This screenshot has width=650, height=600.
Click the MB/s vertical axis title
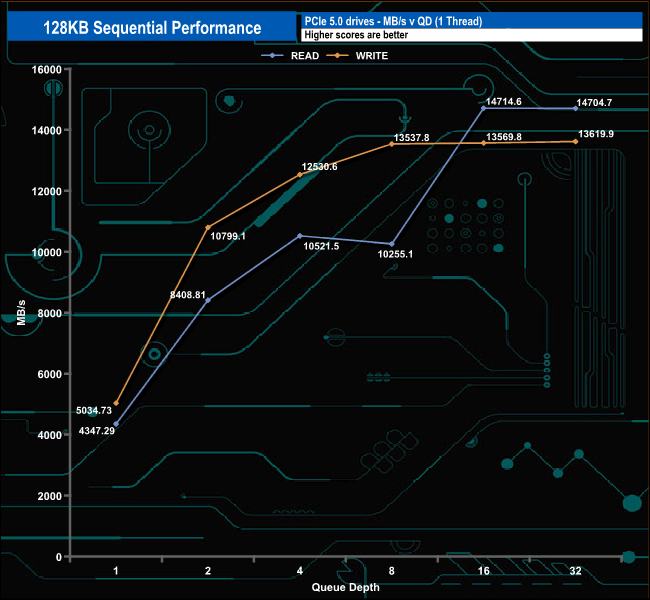pos(21,313)
